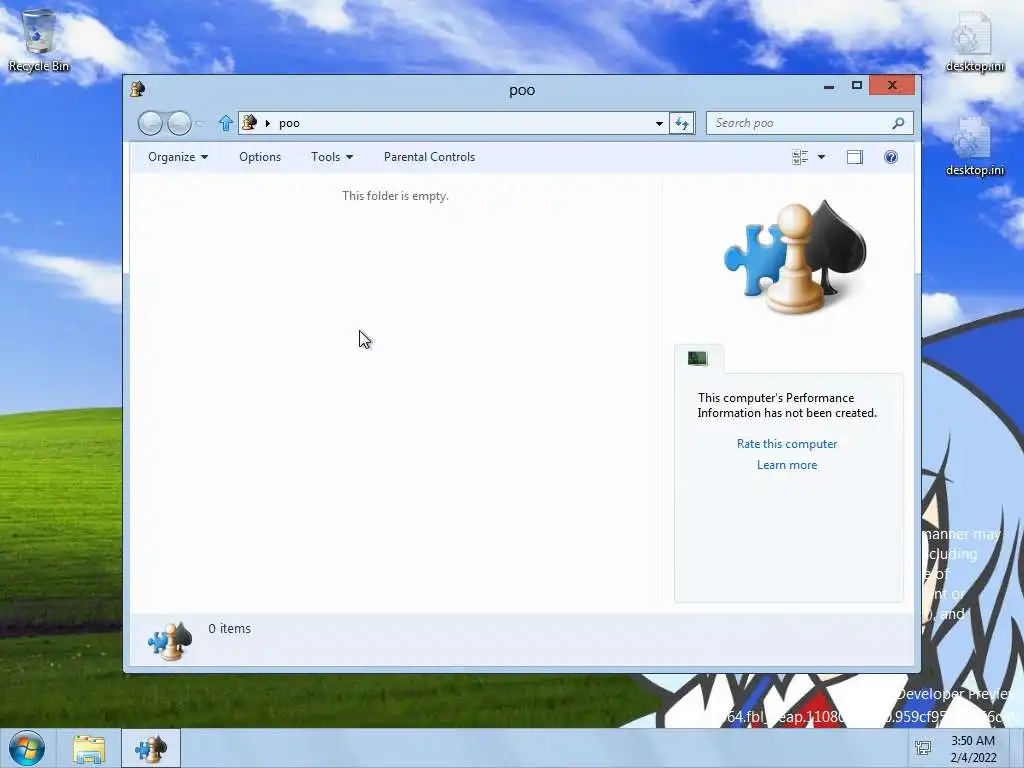1024x768 pixels.
Task: Click the Forward navigation button
Action: (179, 123)
